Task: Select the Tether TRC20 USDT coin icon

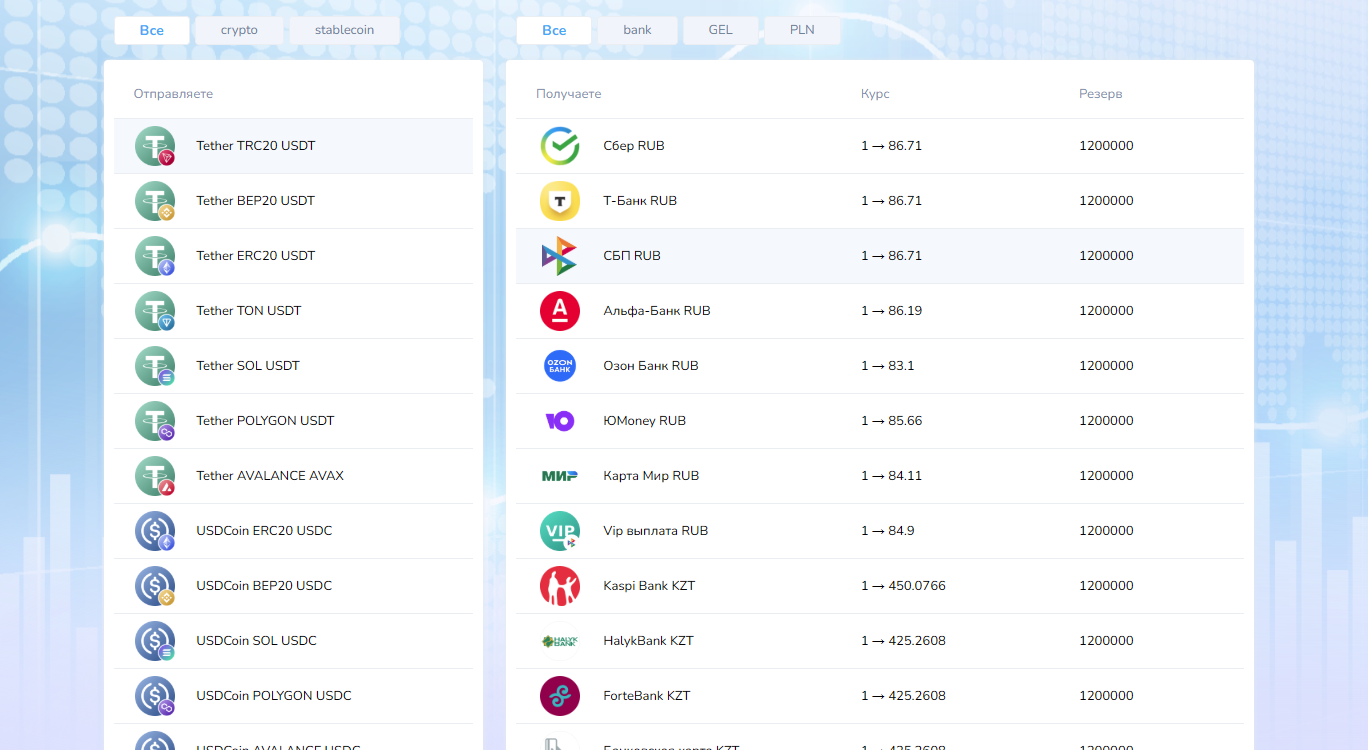Action: point(155,146)
